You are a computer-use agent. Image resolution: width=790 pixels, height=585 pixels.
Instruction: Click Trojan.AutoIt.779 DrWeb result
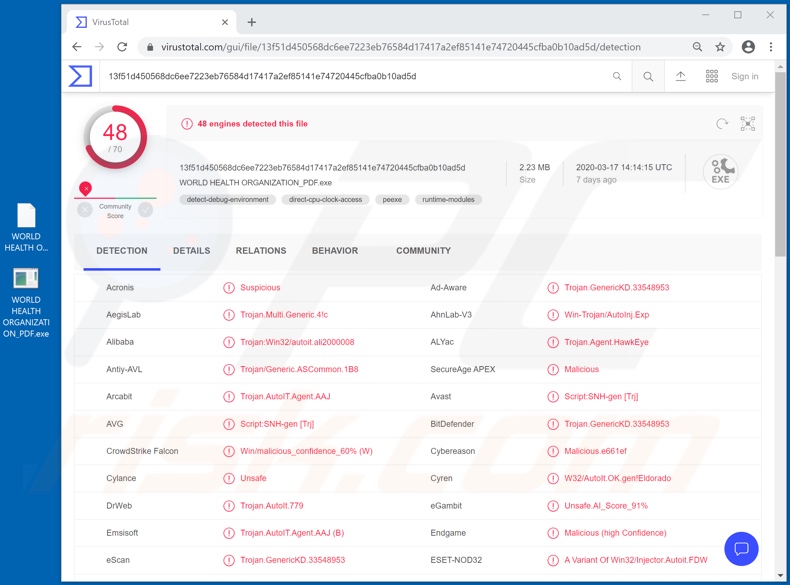pos(272,505)
